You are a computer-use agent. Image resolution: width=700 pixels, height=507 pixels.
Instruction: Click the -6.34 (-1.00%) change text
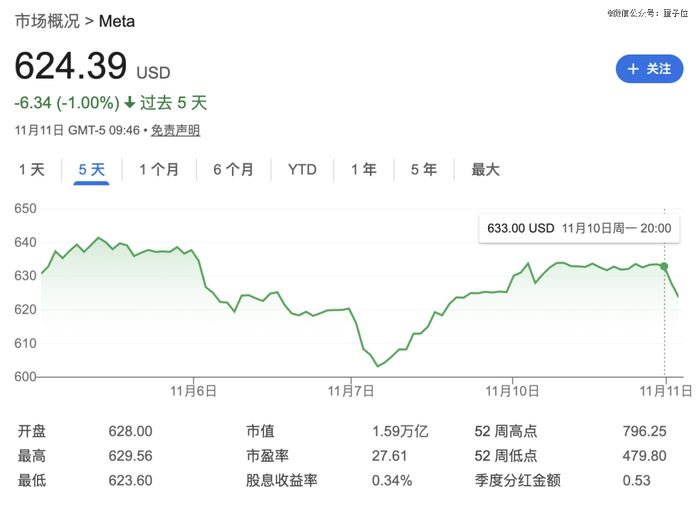point(67,103)
